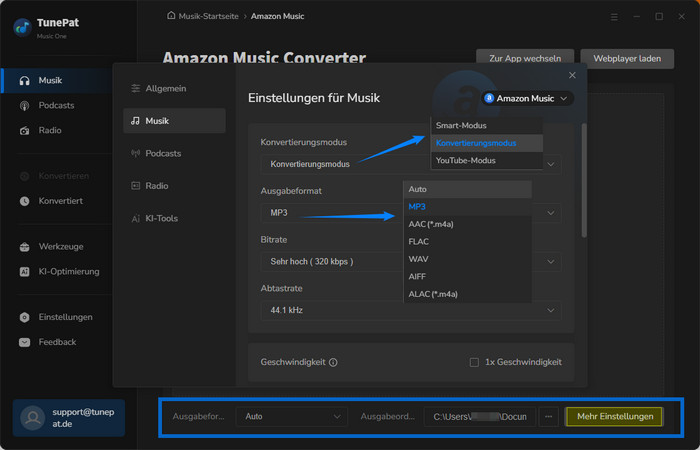Go to Musik-Startseite breadcrumb link
The image size is (700, 450).
click(x=208, y=16)
